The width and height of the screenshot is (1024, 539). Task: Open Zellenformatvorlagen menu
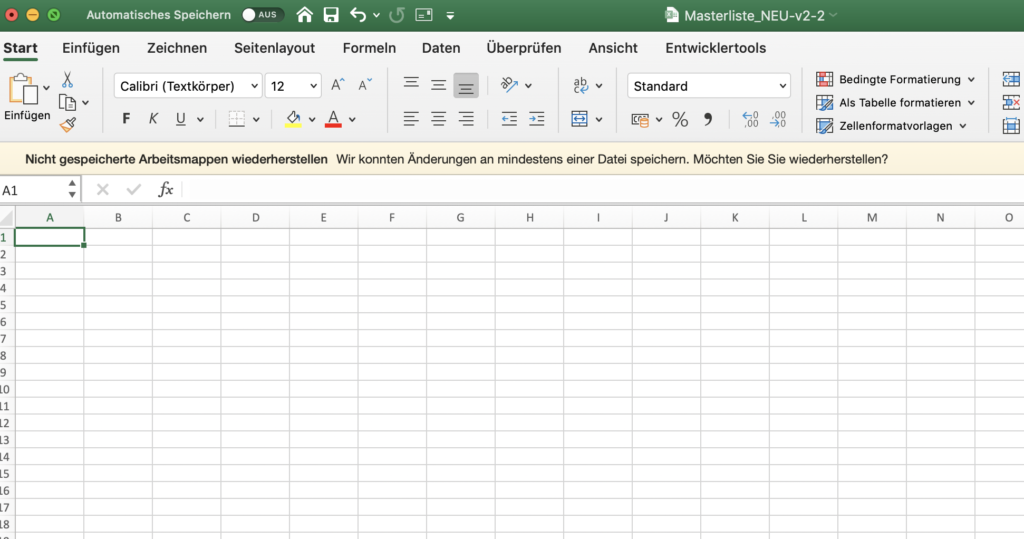[x=891, y=125]
